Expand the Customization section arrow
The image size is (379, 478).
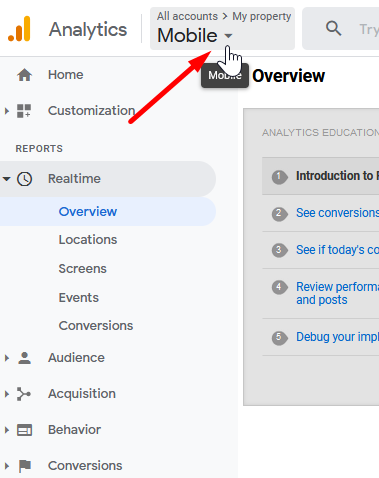pos(7,111)
